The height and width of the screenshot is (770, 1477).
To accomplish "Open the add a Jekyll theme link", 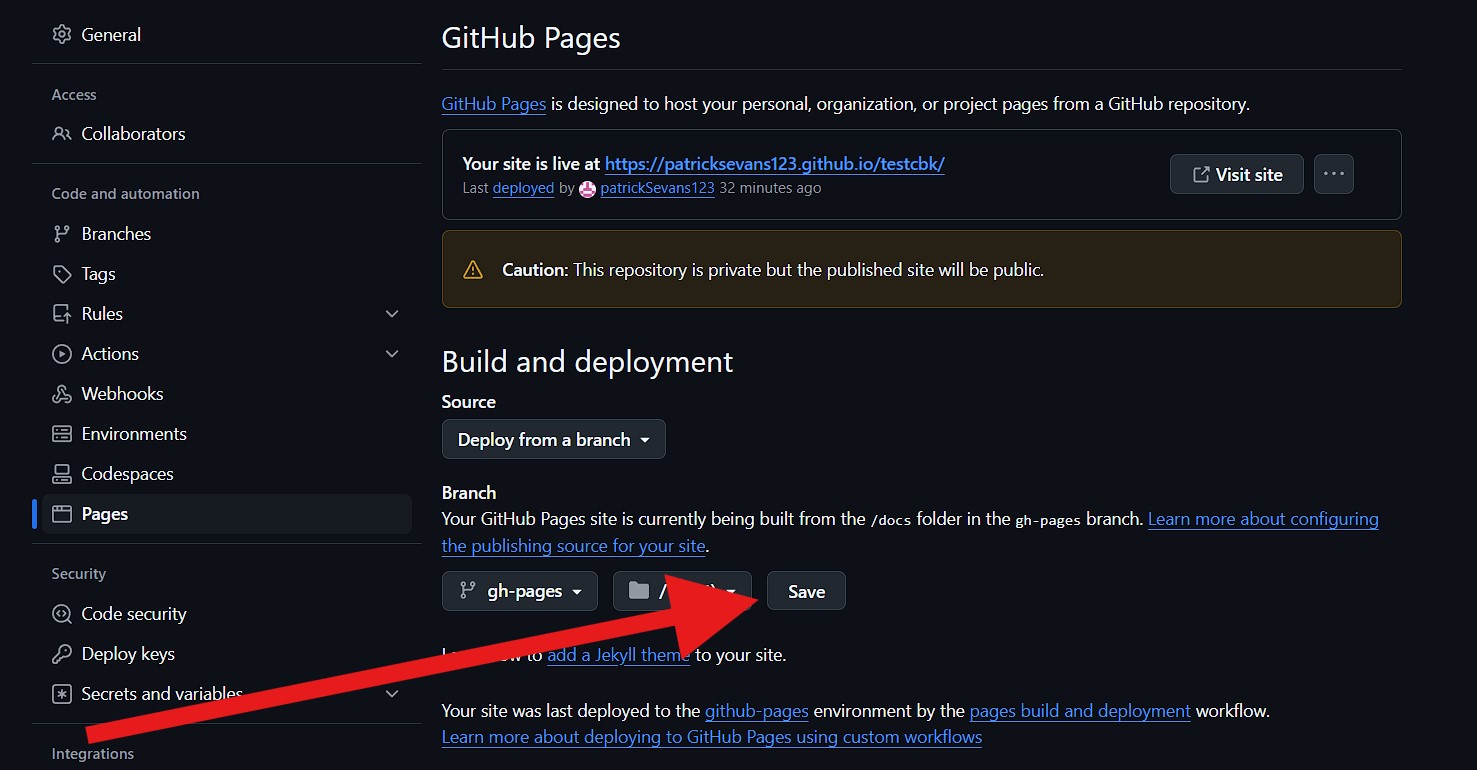I will pos(618,654).
